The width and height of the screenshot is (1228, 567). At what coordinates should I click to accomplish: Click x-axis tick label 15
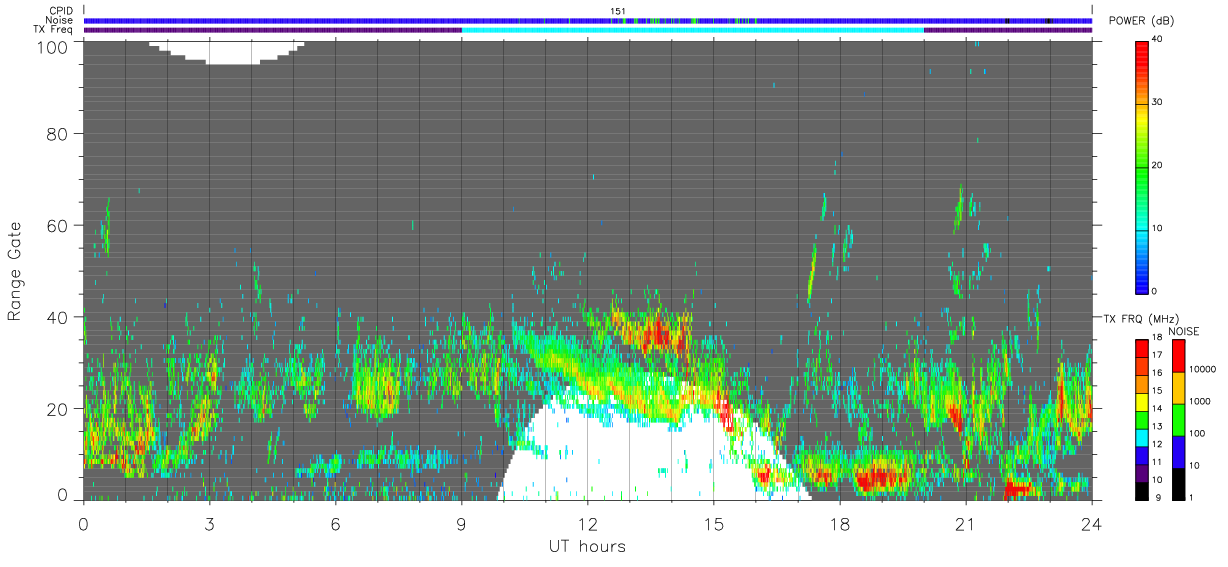[713, 523]
